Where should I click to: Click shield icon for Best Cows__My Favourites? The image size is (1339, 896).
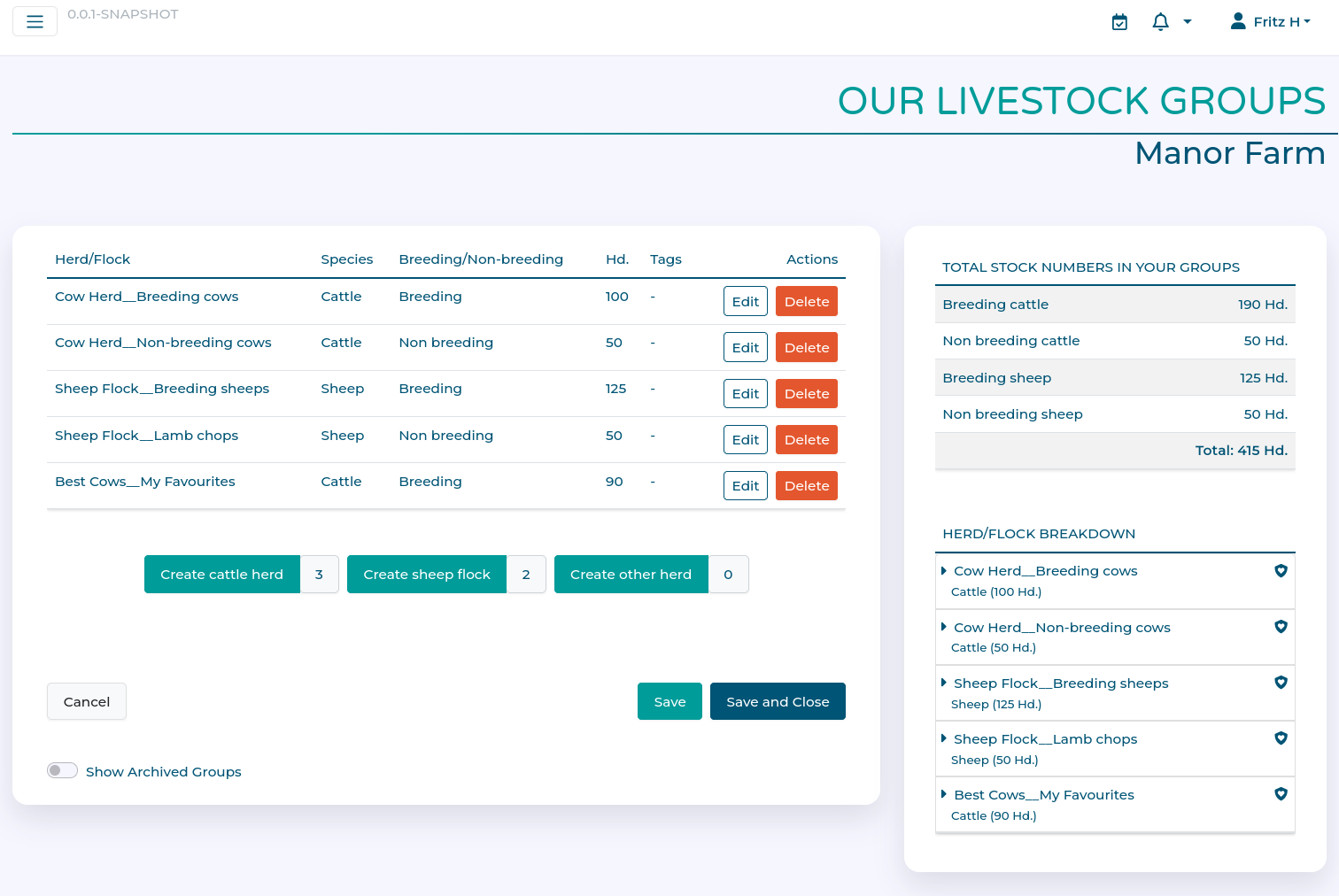click(x=1281, y=794)
